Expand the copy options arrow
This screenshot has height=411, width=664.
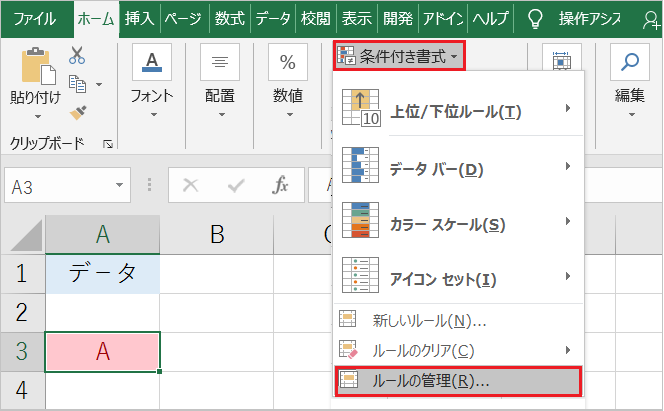point(99,85)
